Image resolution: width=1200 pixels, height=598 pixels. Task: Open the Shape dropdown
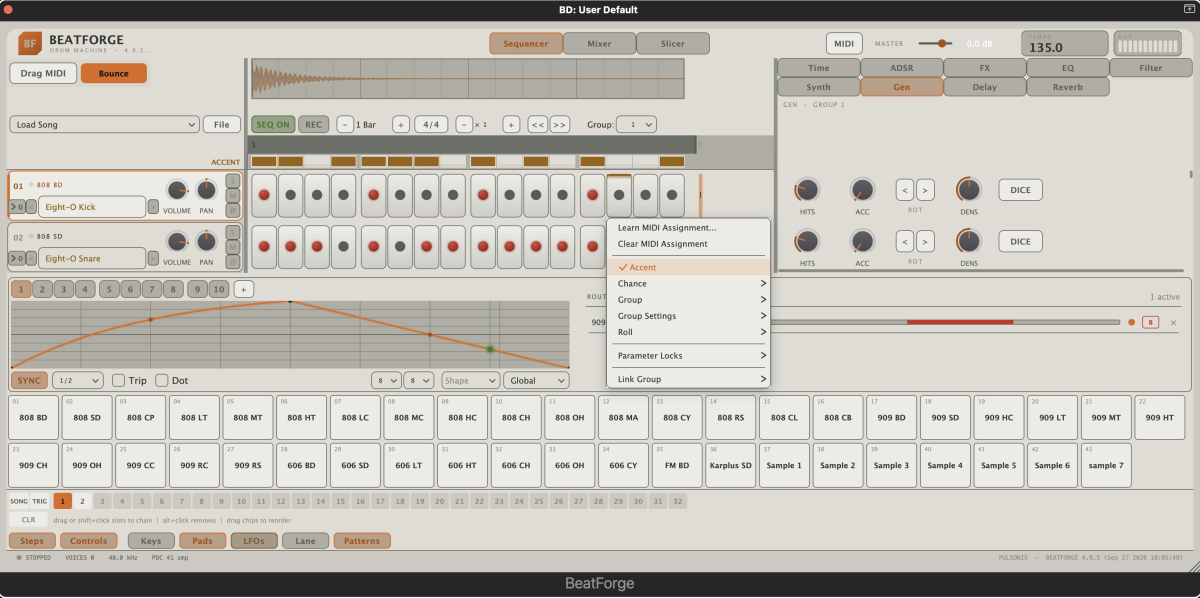pos(469,380)
